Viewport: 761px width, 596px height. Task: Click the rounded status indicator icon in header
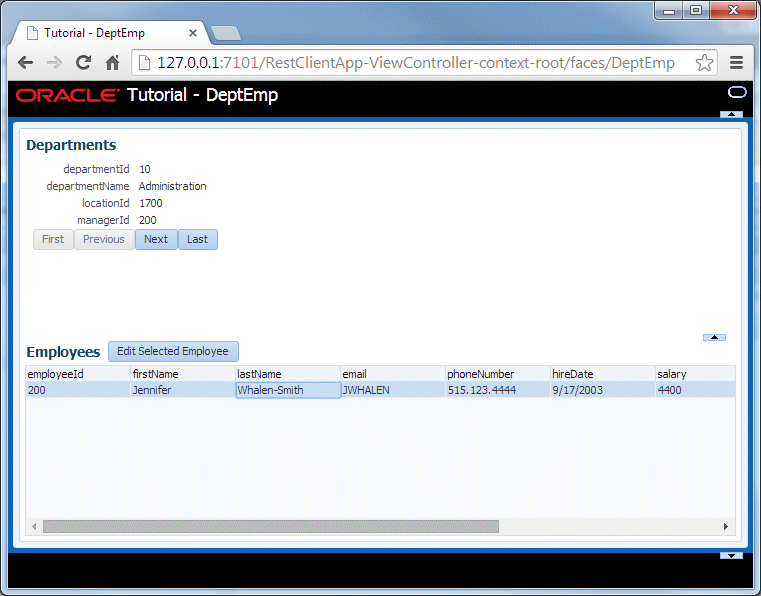737,92
